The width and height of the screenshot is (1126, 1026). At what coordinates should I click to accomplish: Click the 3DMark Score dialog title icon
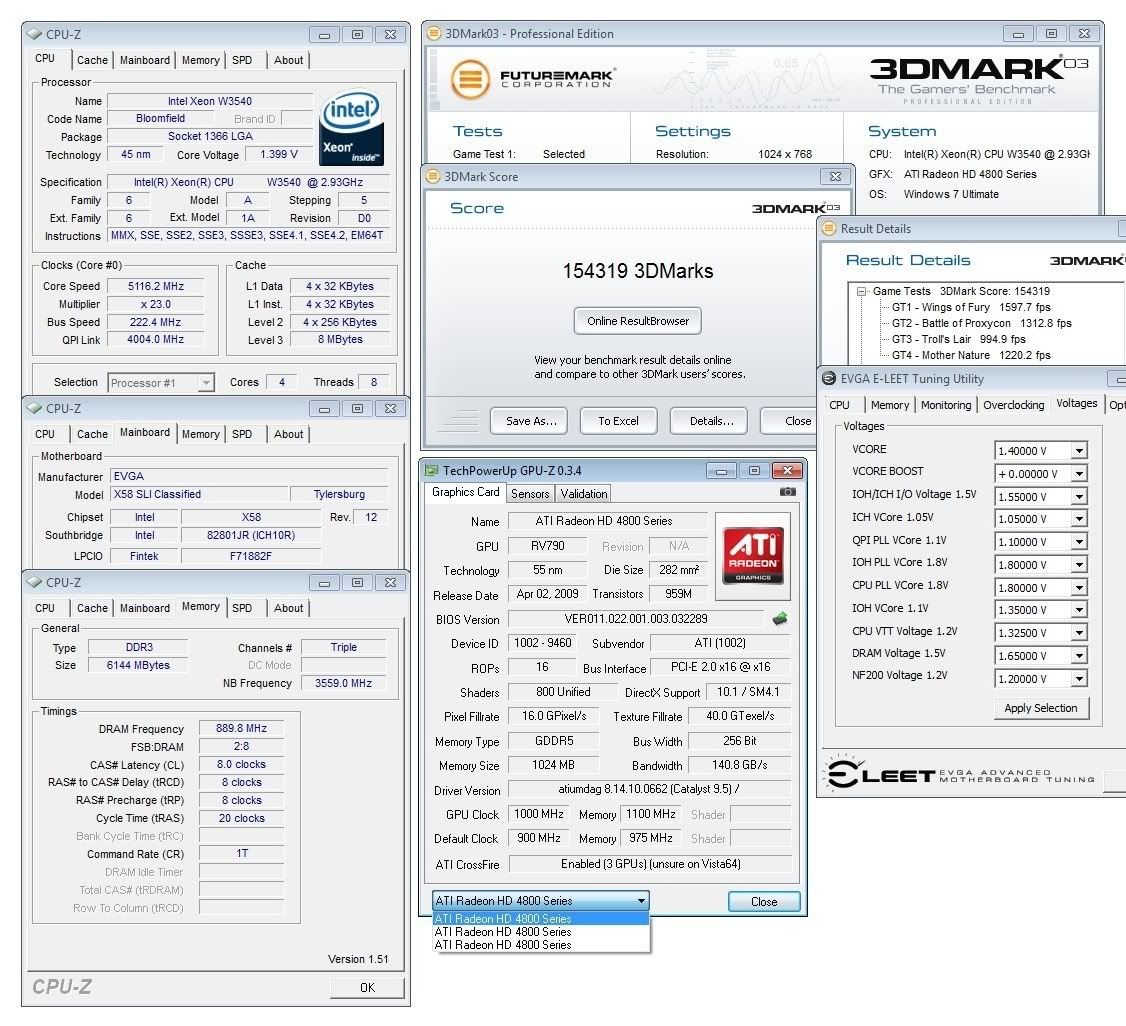pos(433,176)
